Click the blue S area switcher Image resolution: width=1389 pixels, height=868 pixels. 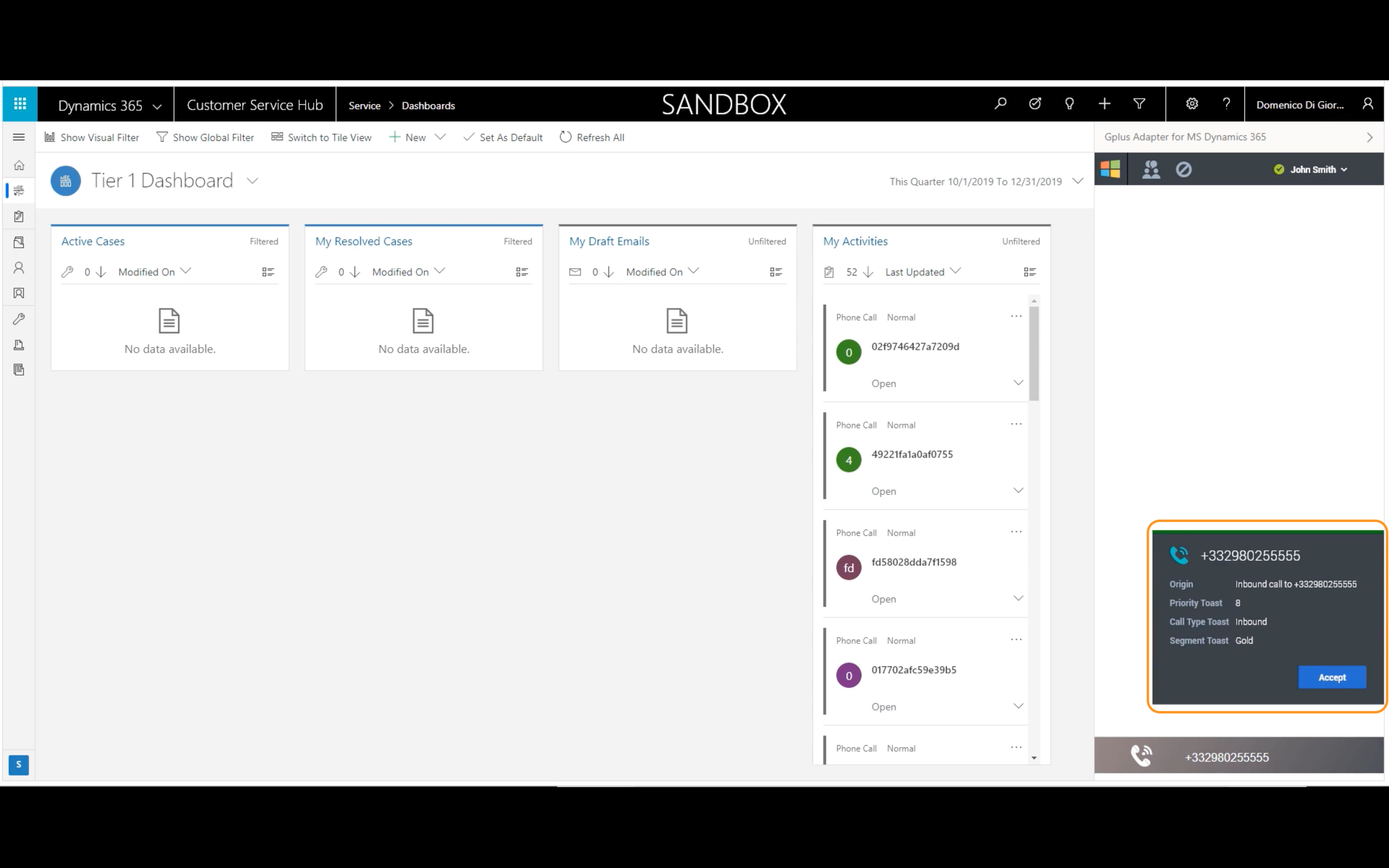pyautogui.click(x=19, y=764)
